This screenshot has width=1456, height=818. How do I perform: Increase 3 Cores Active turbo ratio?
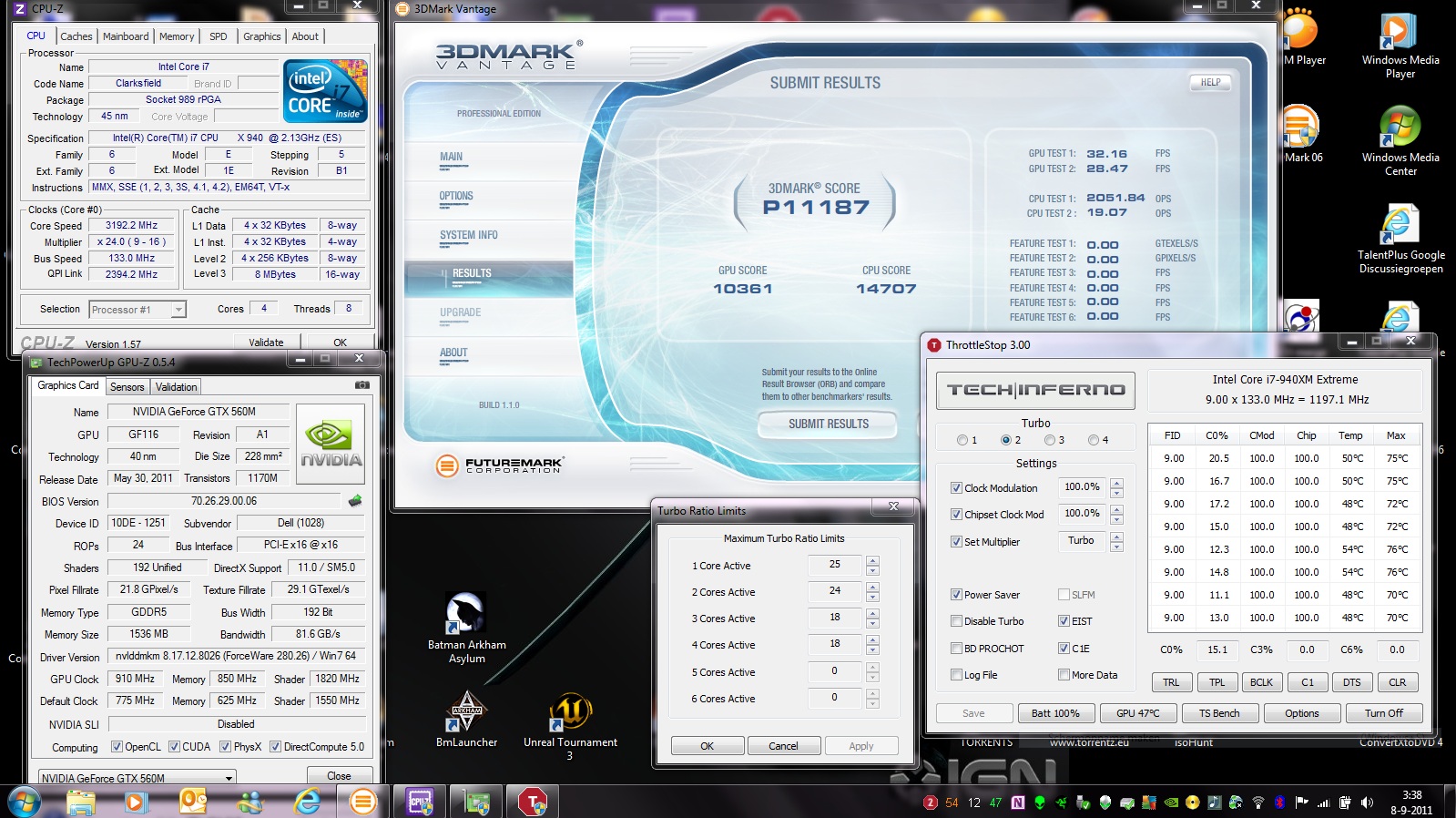872,613
